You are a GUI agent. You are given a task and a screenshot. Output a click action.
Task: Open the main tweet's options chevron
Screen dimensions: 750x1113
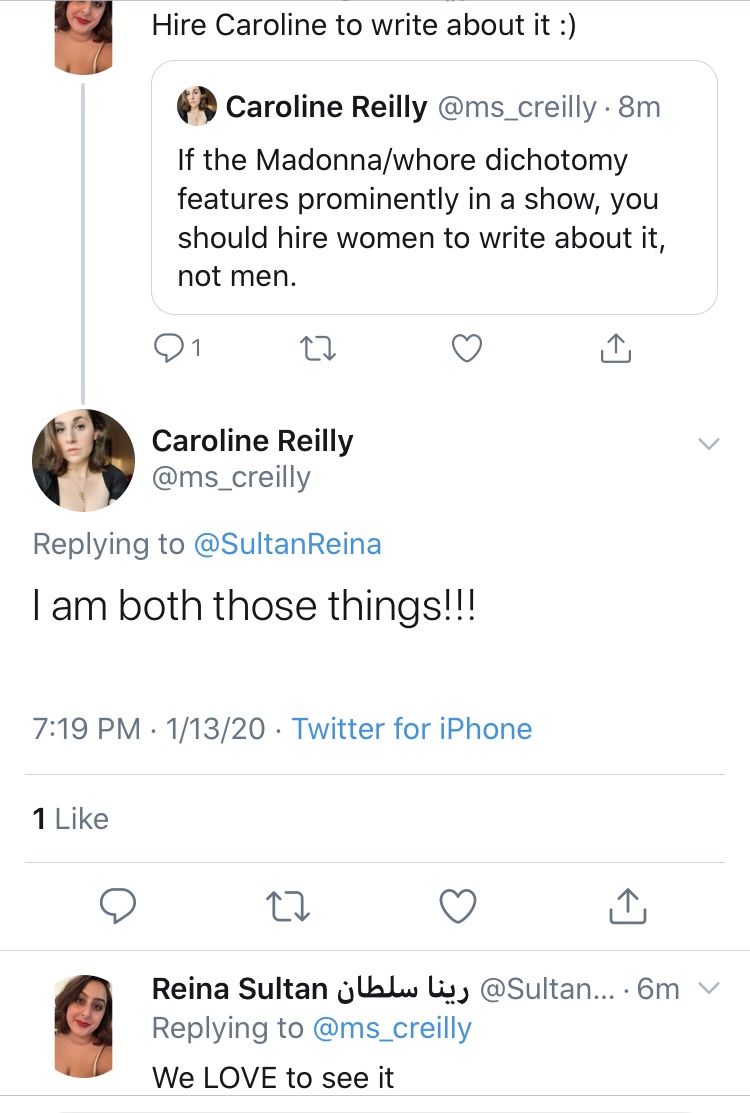[708, 444]
